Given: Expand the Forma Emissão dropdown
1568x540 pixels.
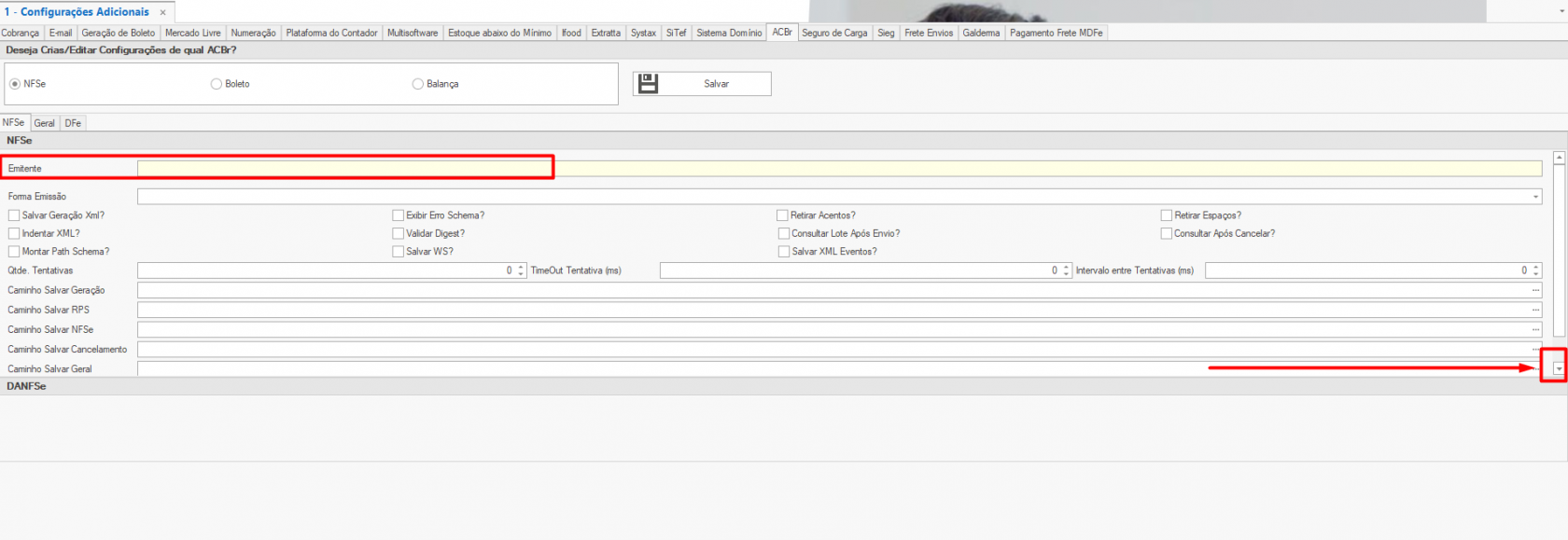Looking at the screenshot, I should 1535,197.
